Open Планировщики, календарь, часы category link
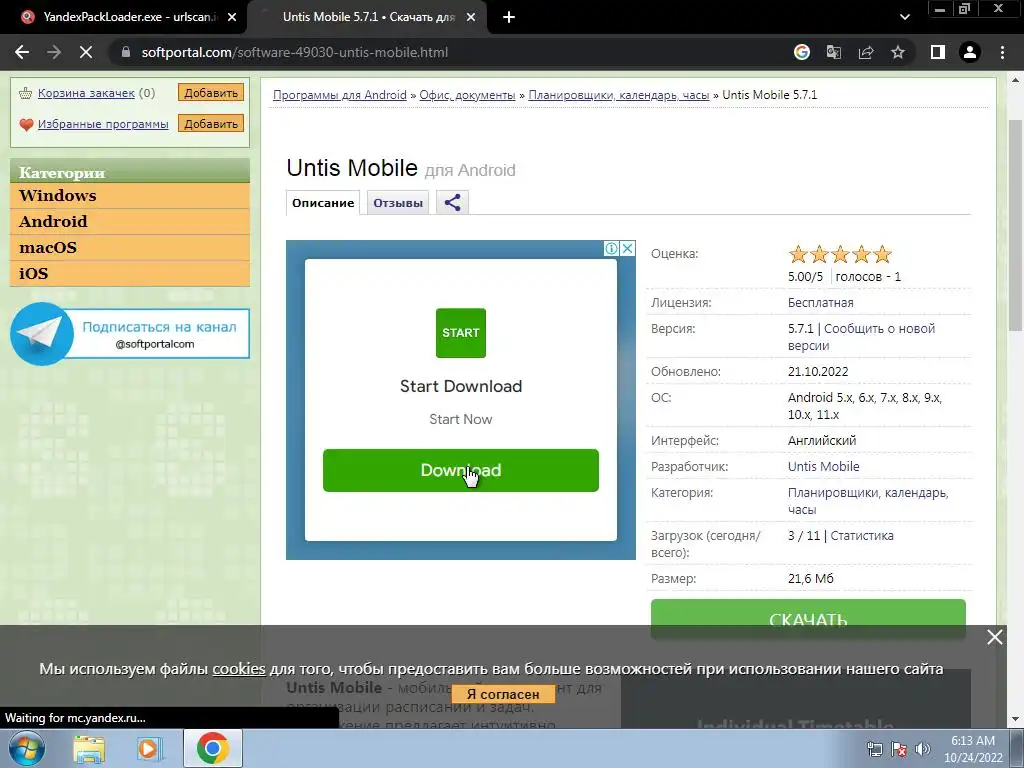The height and width of the screenshot is (768, 1024). (868, 501)
